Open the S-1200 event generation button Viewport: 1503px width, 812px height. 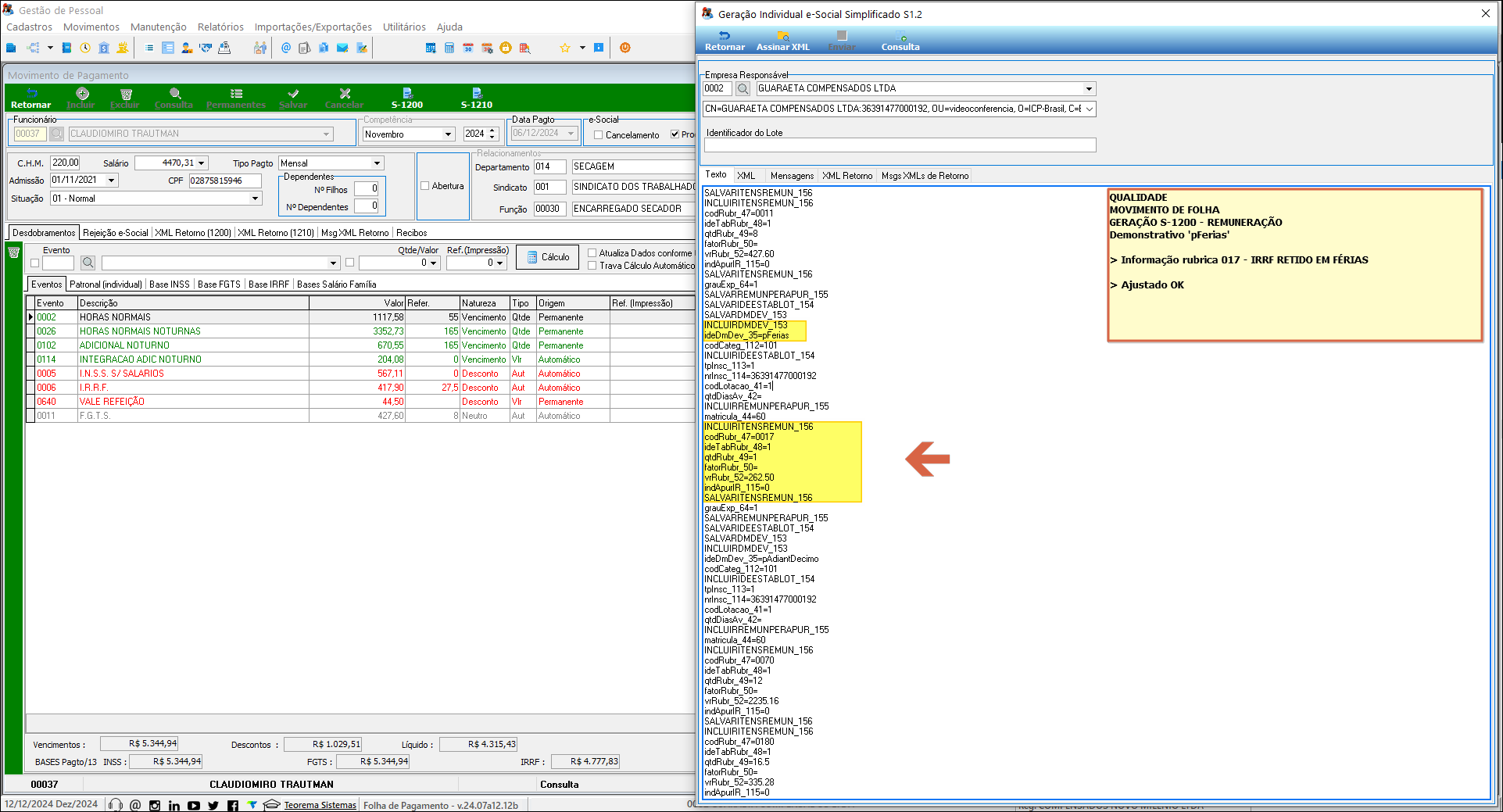click(x=406, y=98)
